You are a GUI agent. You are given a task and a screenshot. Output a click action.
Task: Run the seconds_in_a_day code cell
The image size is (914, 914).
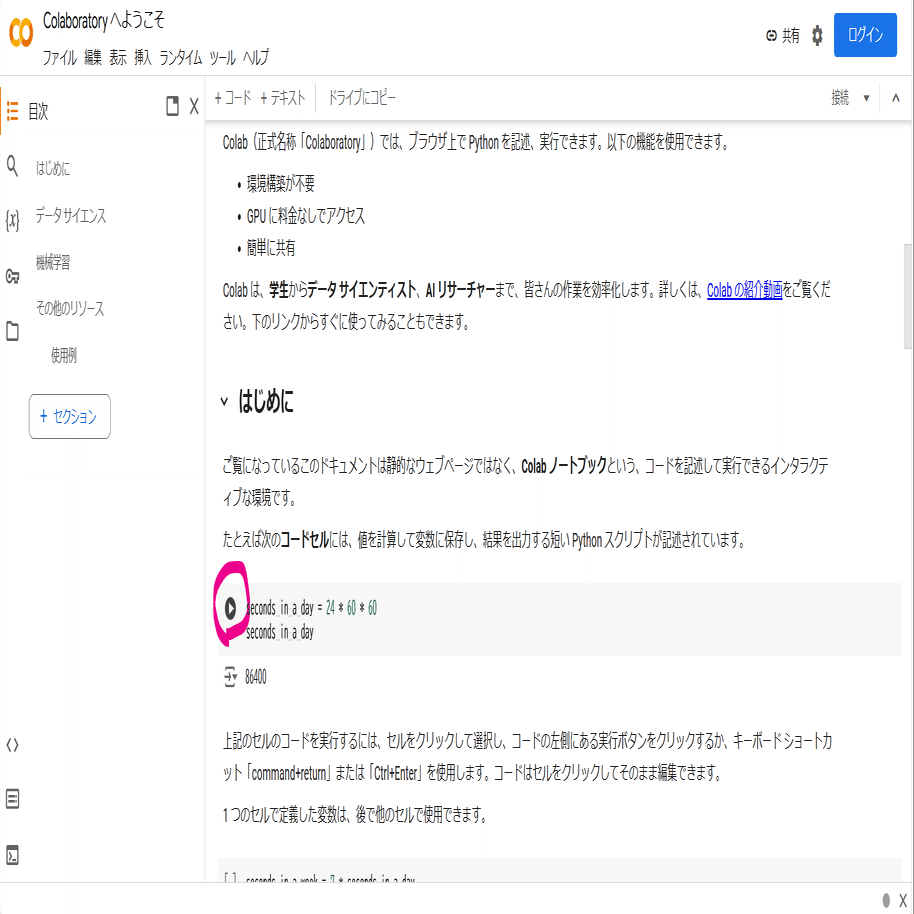[230, 608]
